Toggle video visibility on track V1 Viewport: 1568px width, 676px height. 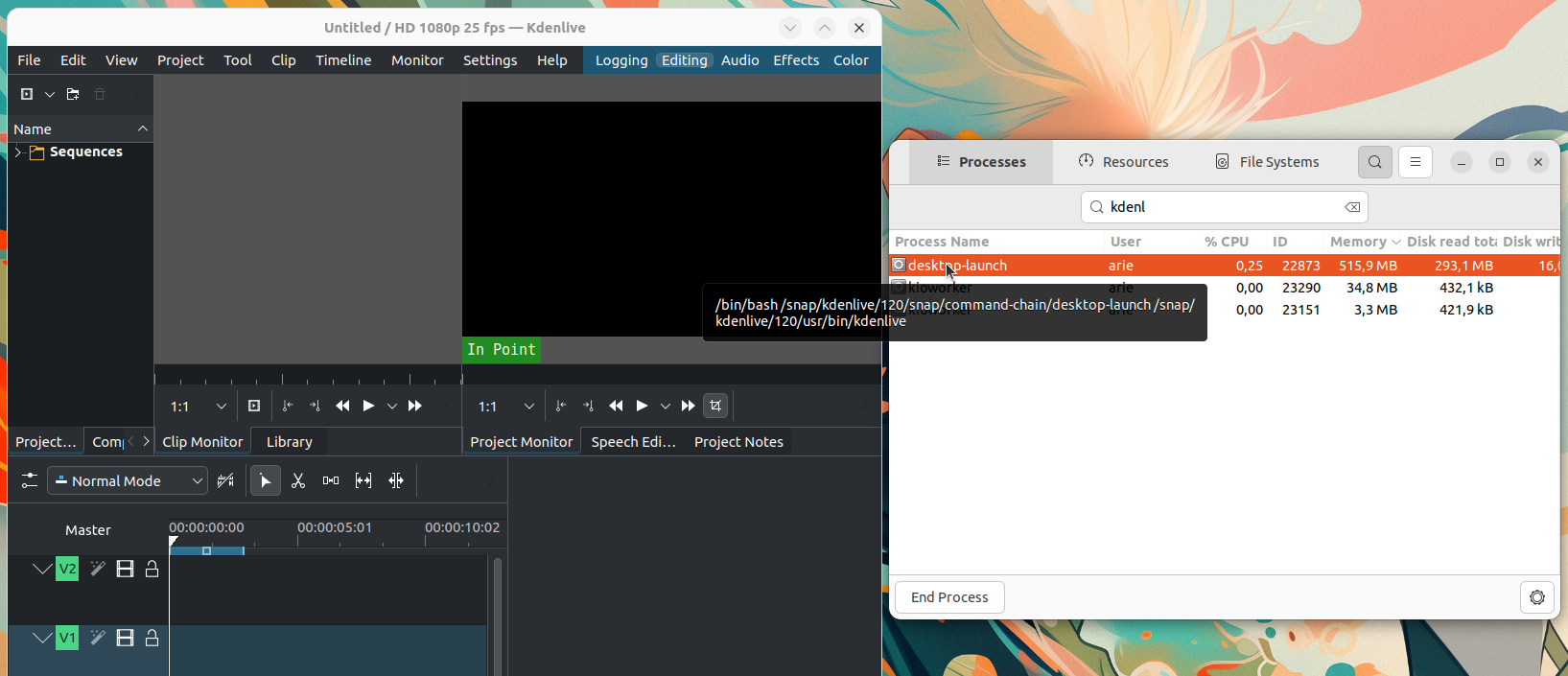tap(125, 638)
